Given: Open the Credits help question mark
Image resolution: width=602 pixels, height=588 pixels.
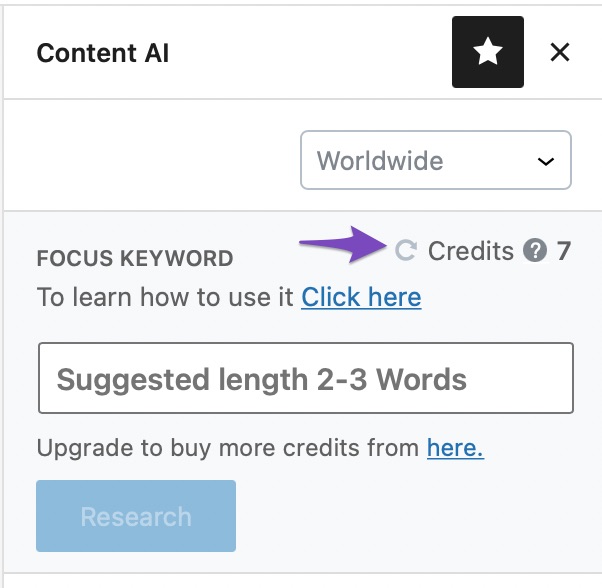Looking at the screenshot, I should (535, 250).
